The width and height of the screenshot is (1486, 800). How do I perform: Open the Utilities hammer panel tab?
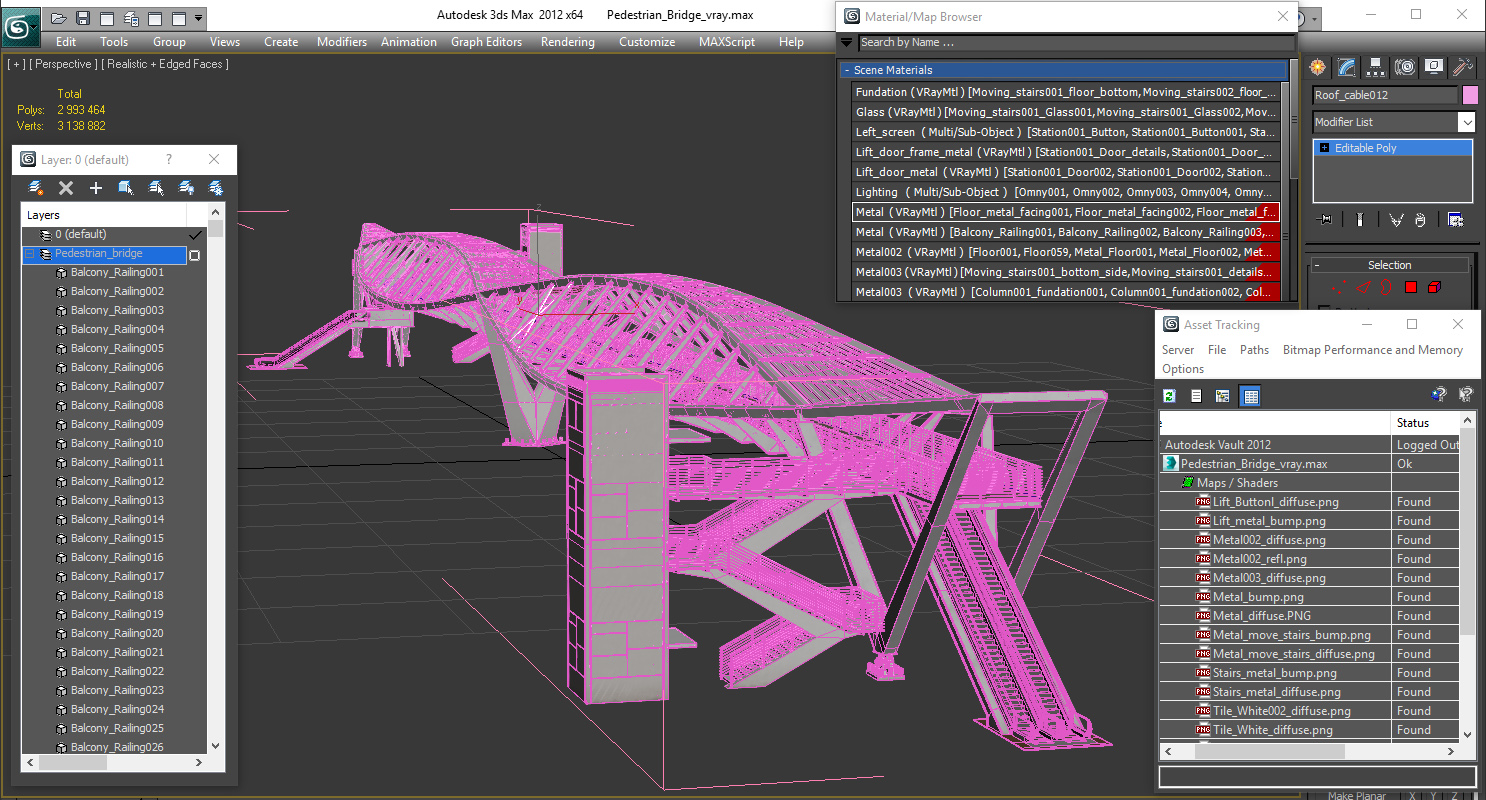point(1463,67)
